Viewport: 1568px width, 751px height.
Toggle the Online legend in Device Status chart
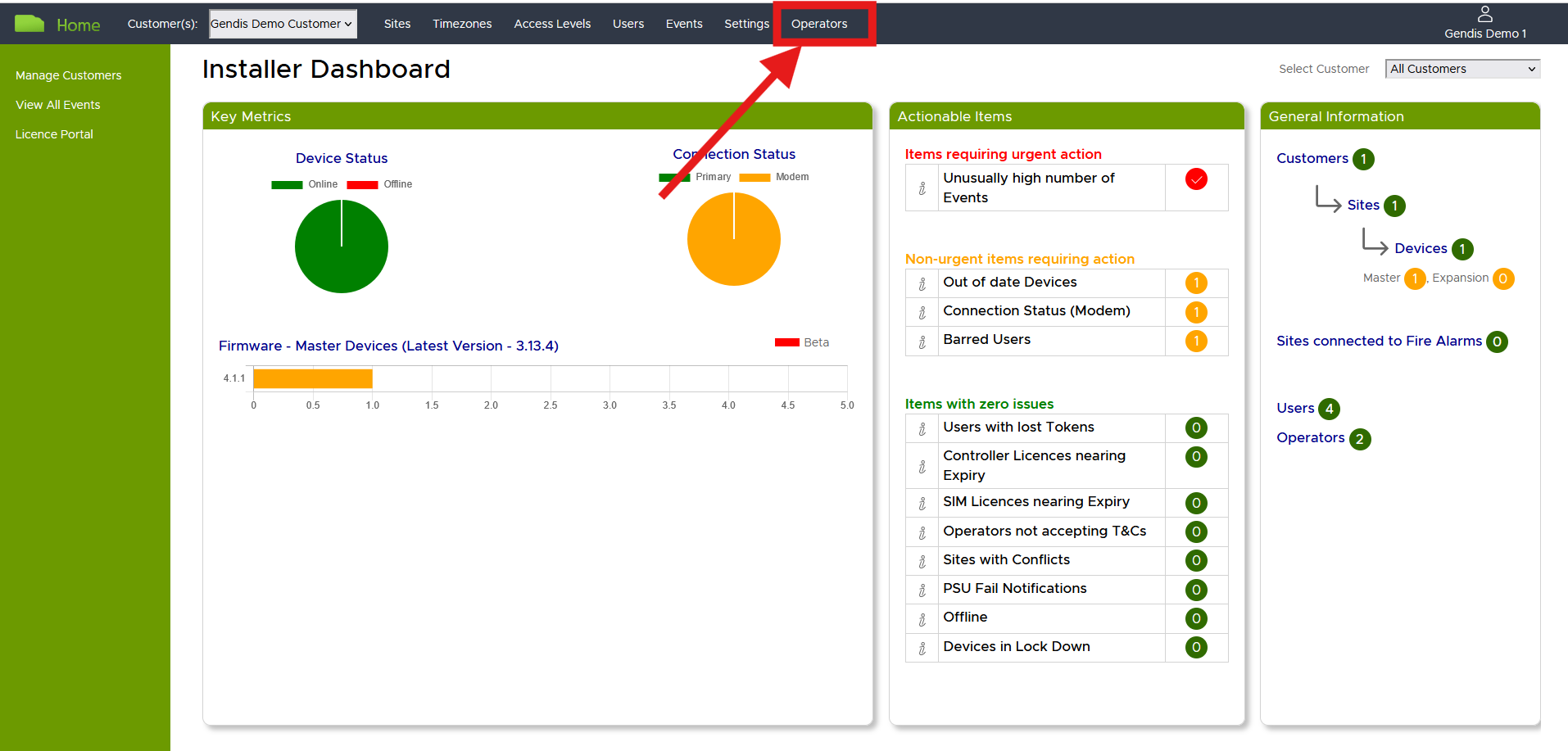[304, 184]
